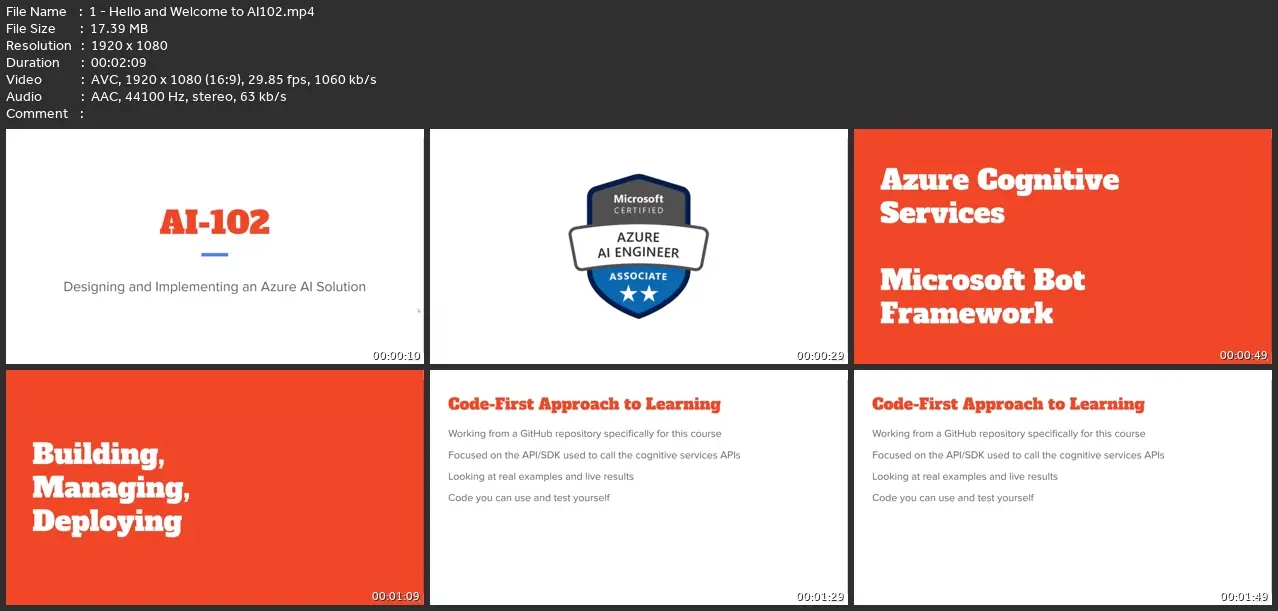Screen dimensions: 1278x611
Task: Click 'Designing and Implementing an Azure AI Solution'
Action: (215, 287)
